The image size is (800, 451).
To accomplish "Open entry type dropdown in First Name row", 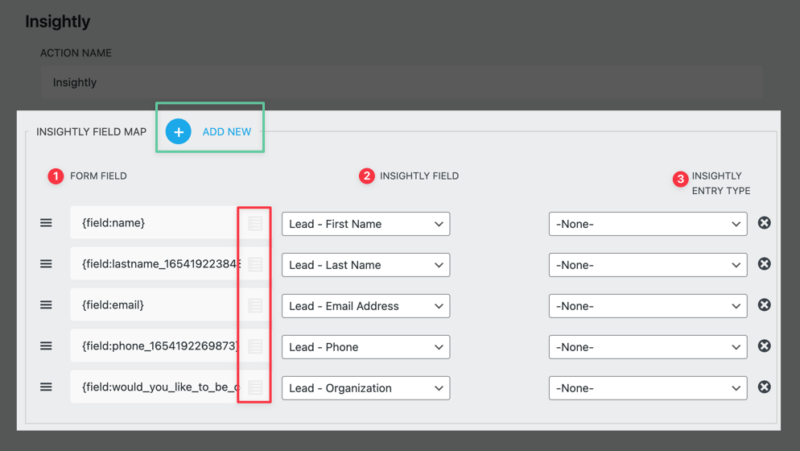I will tap(648, 224).
